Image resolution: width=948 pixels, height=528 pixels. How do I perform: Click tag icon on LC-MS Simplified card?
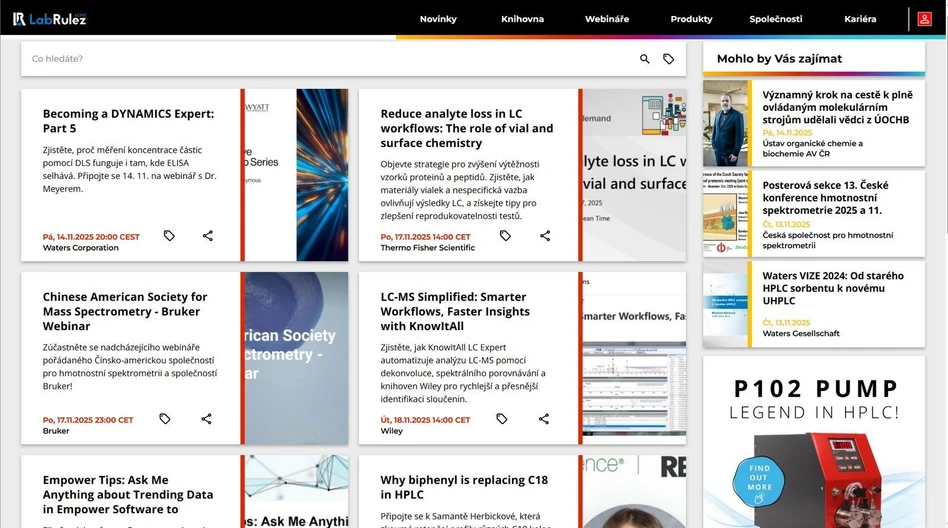click(502, 419)
